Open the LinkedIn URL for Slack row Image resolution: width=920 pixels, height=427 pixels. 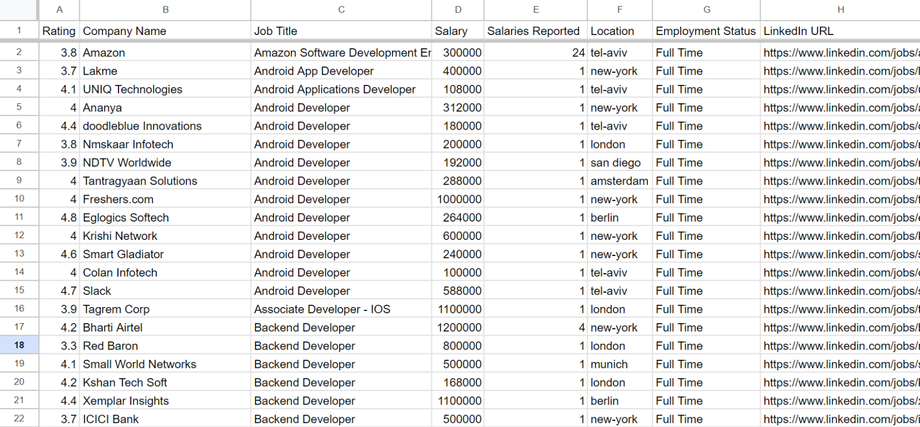pos(840,291)
